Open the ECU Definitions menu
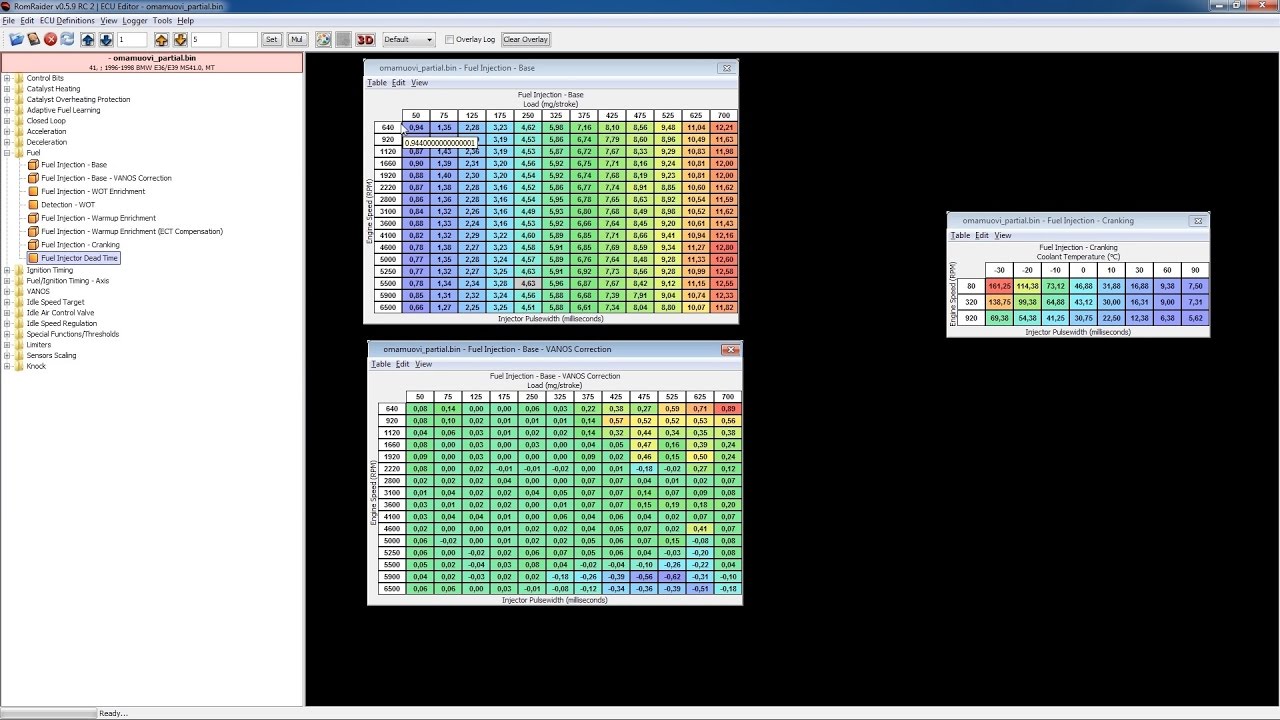 67,20
